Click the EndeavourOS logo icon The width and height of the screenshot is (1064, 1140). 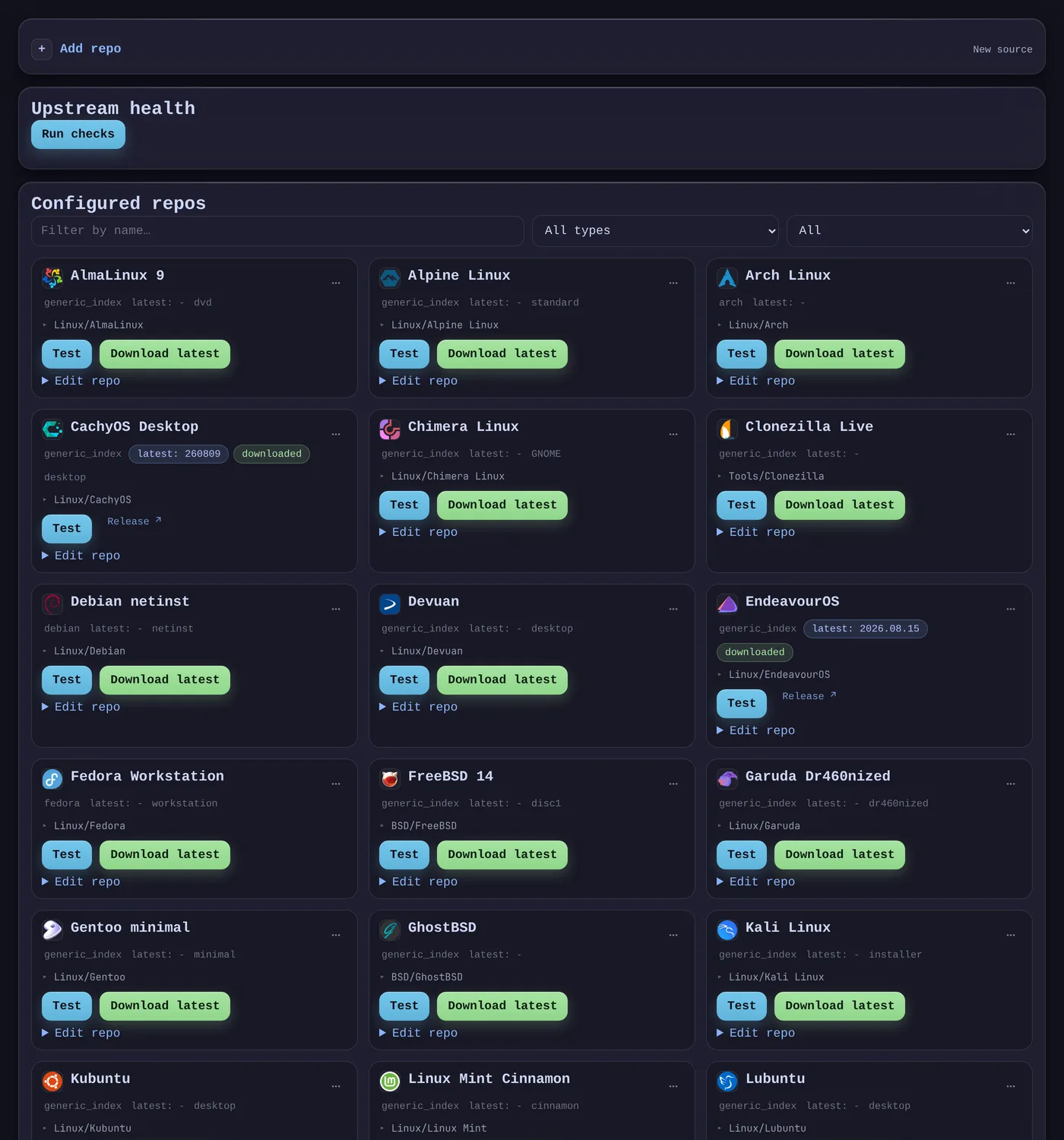727,604
